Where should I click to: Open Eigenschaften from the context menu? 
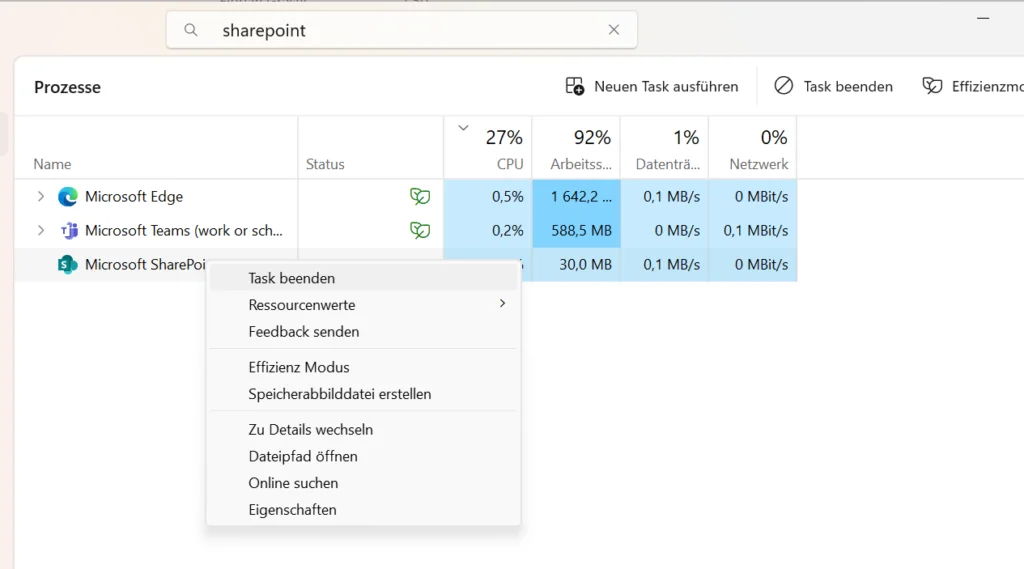[292, 510]
